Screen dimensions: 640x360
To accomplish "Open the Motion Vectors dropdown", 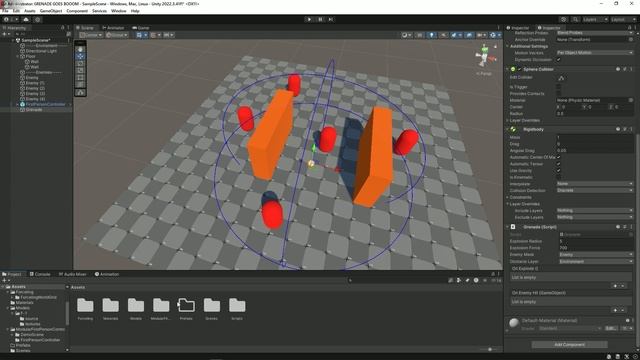I will (x=595, y=53).
